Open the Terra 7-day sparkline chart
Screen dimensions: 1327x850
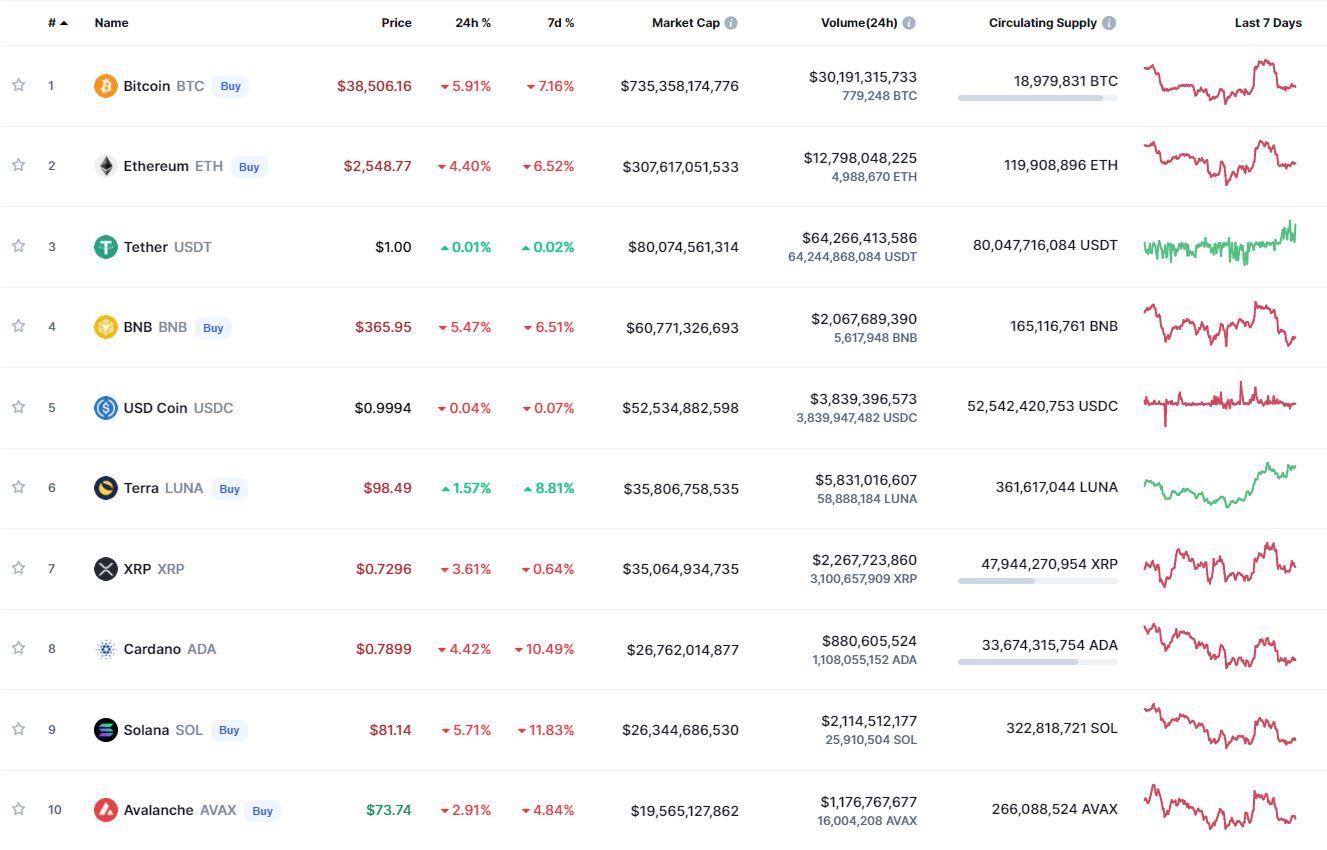coord(1219,485)
